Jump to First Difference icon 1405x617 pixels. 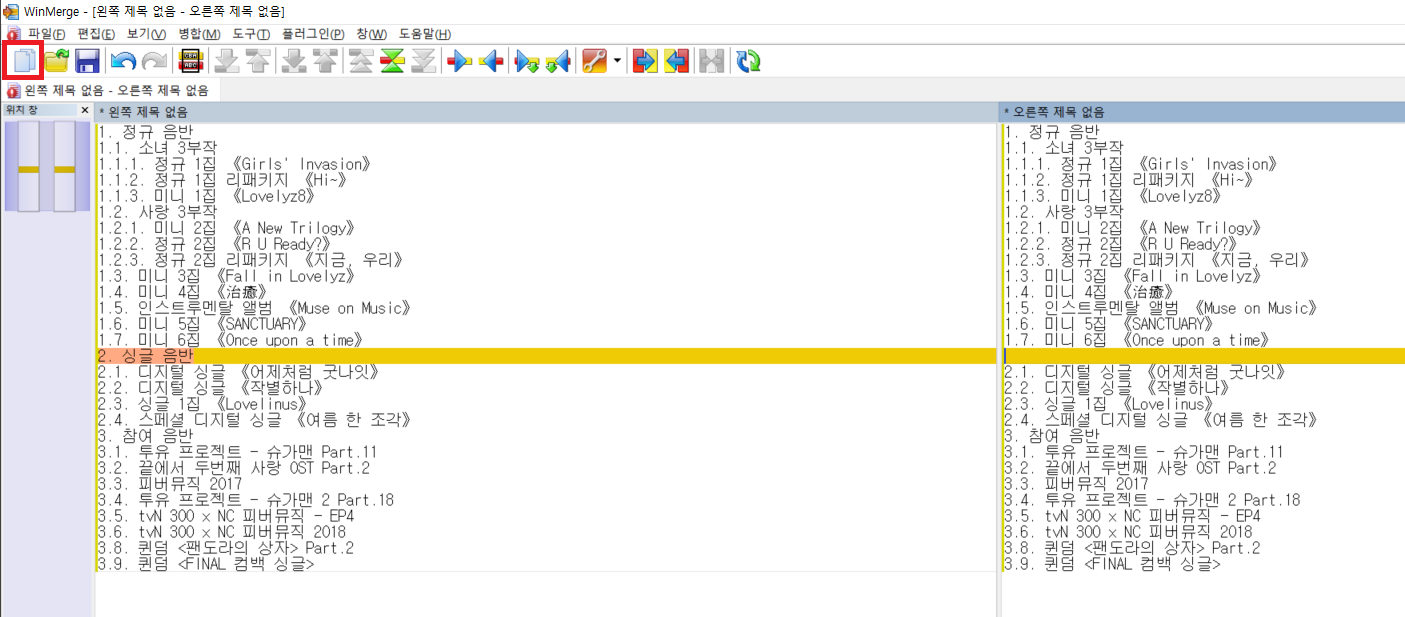coord(361,61)
